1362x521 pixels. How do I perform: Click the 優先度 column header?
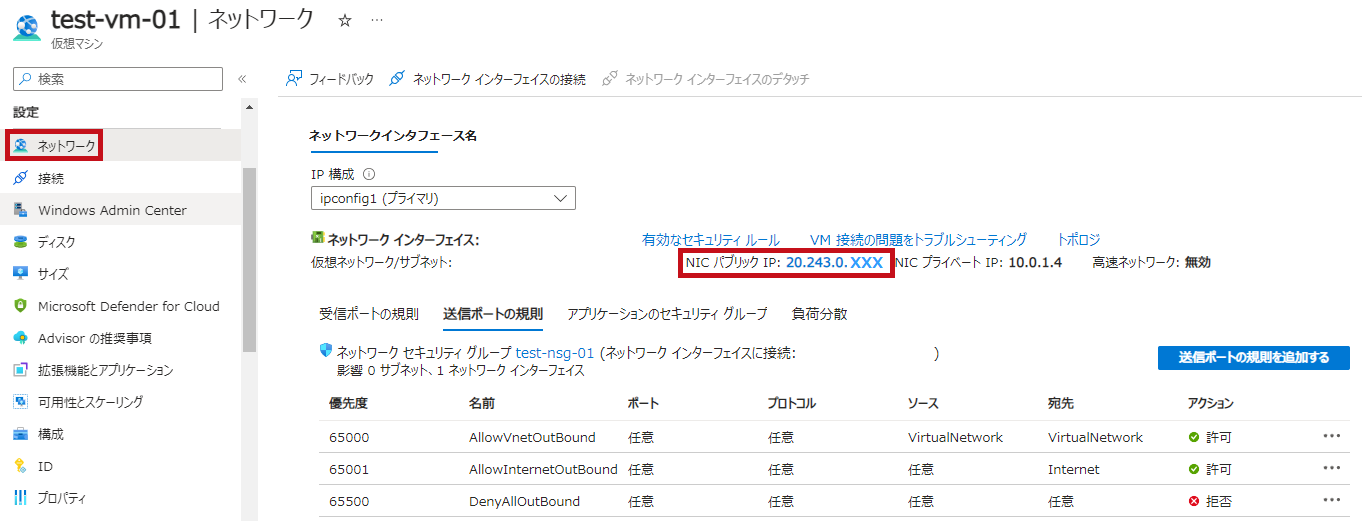[348, 404]
